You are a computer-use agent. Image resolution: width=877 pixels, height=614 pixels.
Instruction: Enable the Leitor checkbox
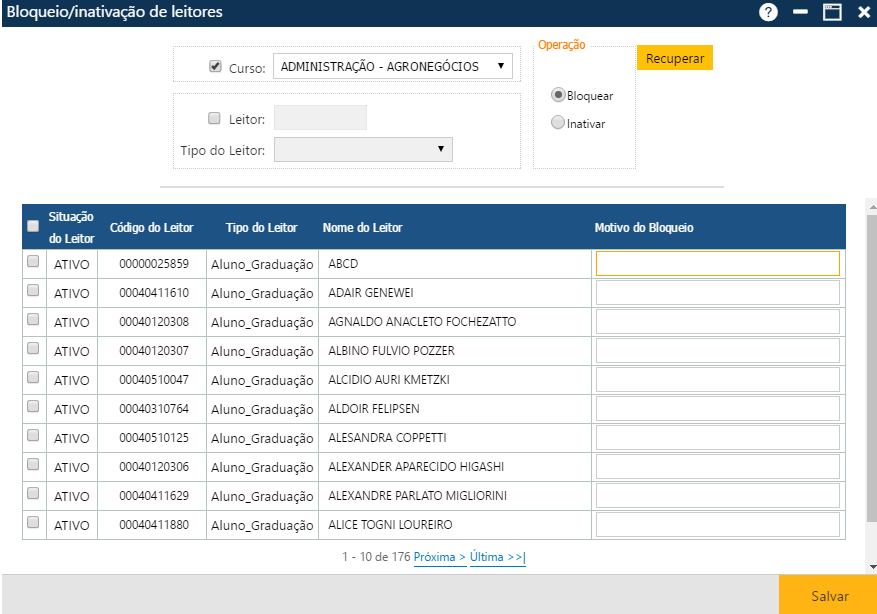(214, 117)
